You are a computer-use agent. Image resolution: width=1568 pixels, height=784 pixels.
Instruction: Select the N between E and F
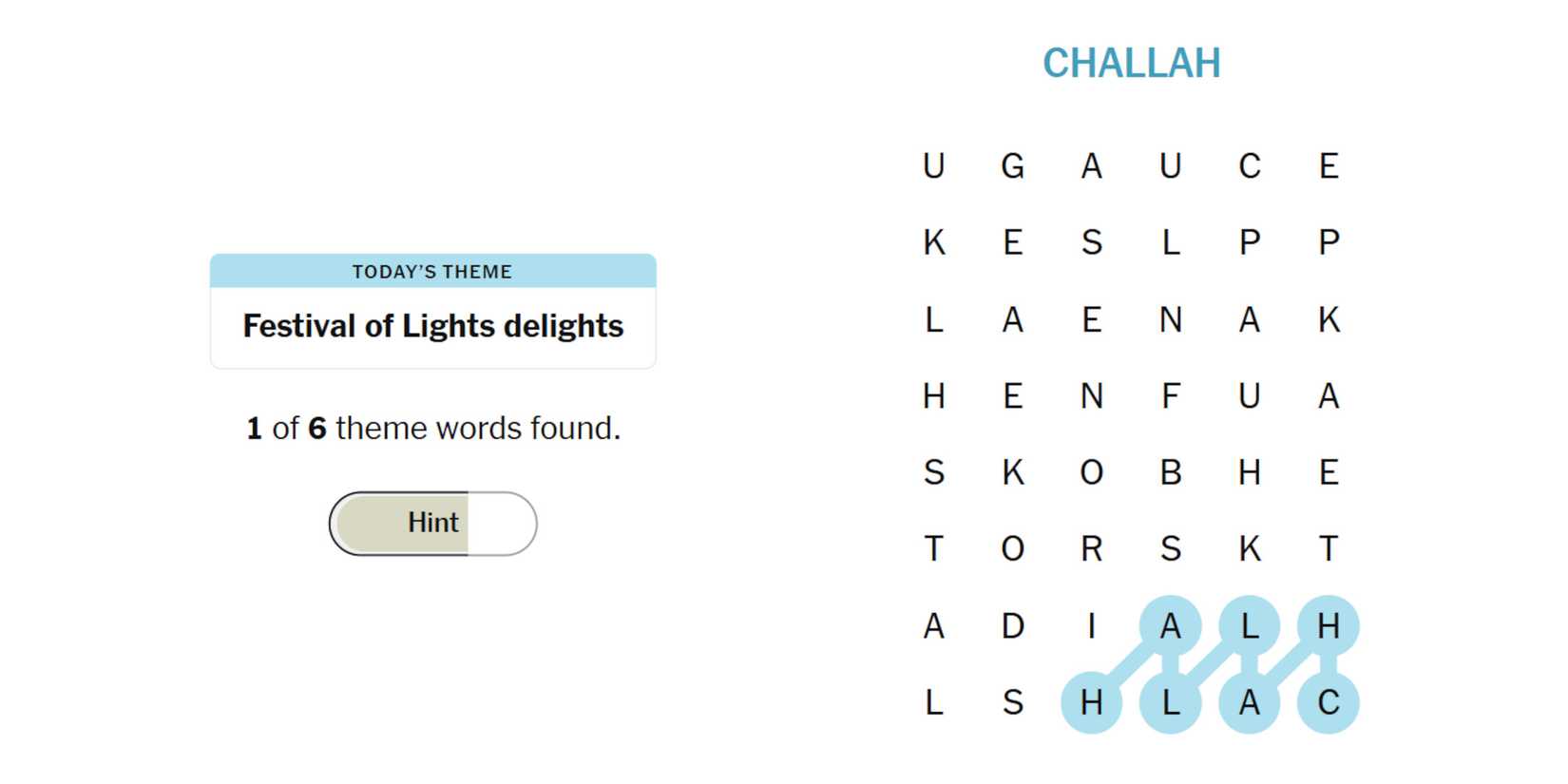tap(1092, 396)
